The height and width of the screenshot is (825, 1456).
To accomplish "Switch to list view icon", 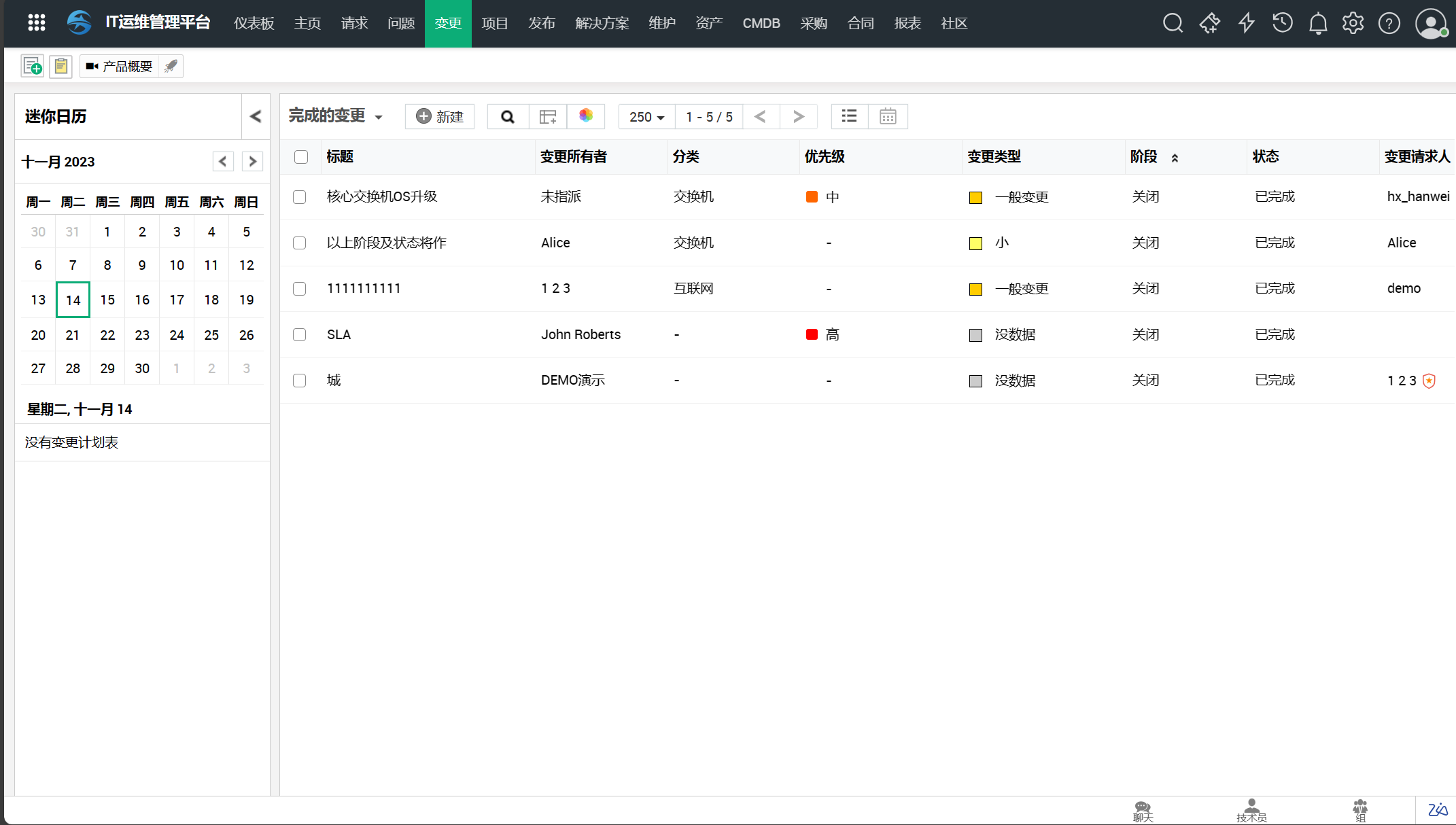I will (849, 116).
